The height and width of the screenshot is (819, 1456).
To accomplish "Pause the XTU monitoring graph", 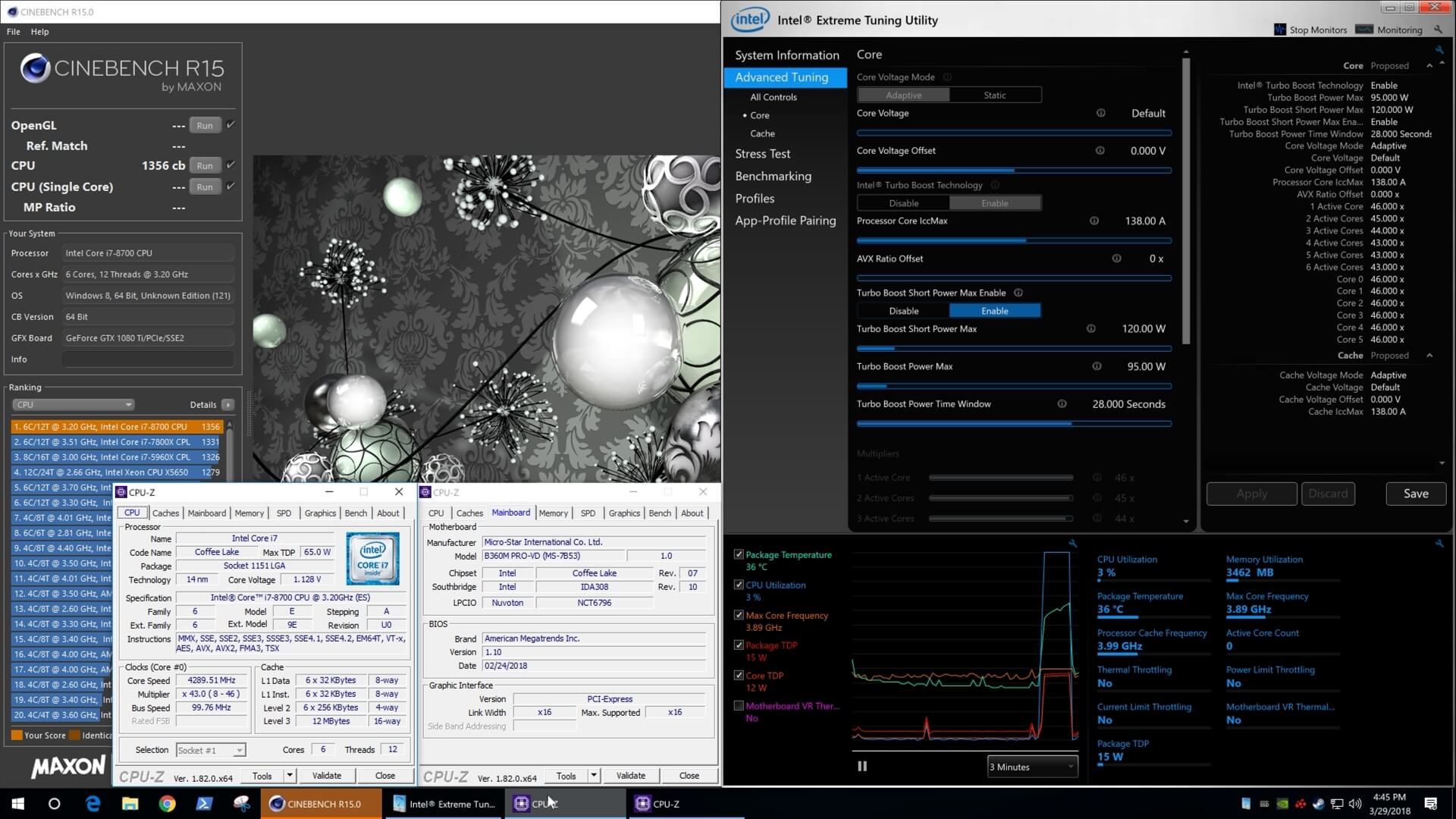I will 862,766.
